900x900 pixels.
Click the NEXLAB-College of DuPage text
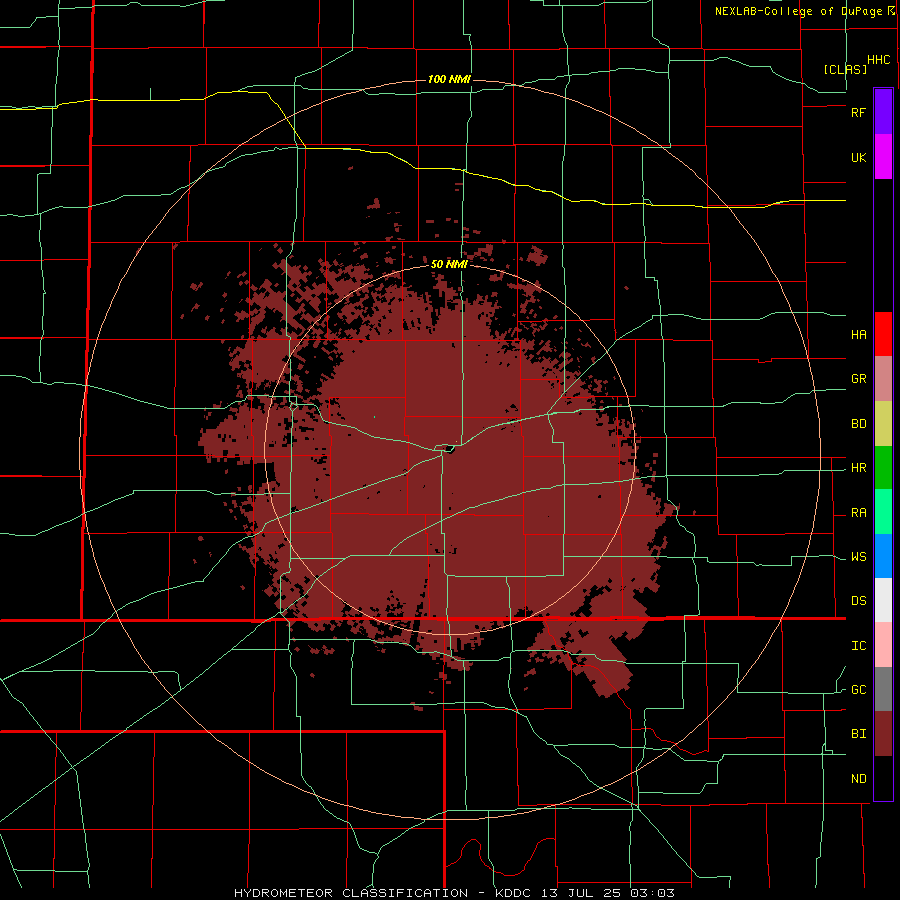[798, 11]
